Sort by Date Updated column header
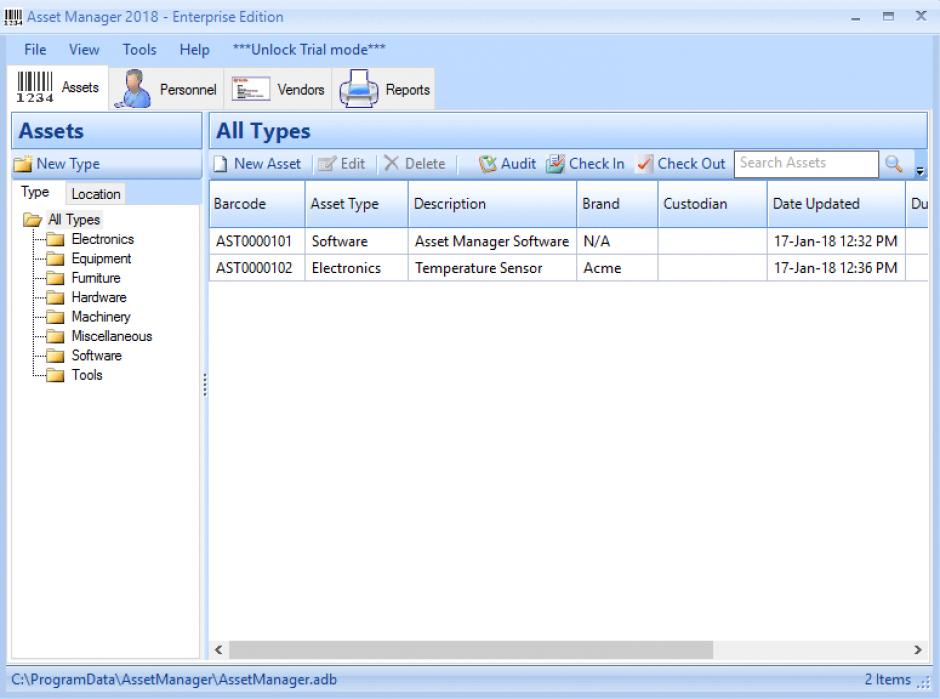Screen dimensions: 940x699 pos(836,204)
